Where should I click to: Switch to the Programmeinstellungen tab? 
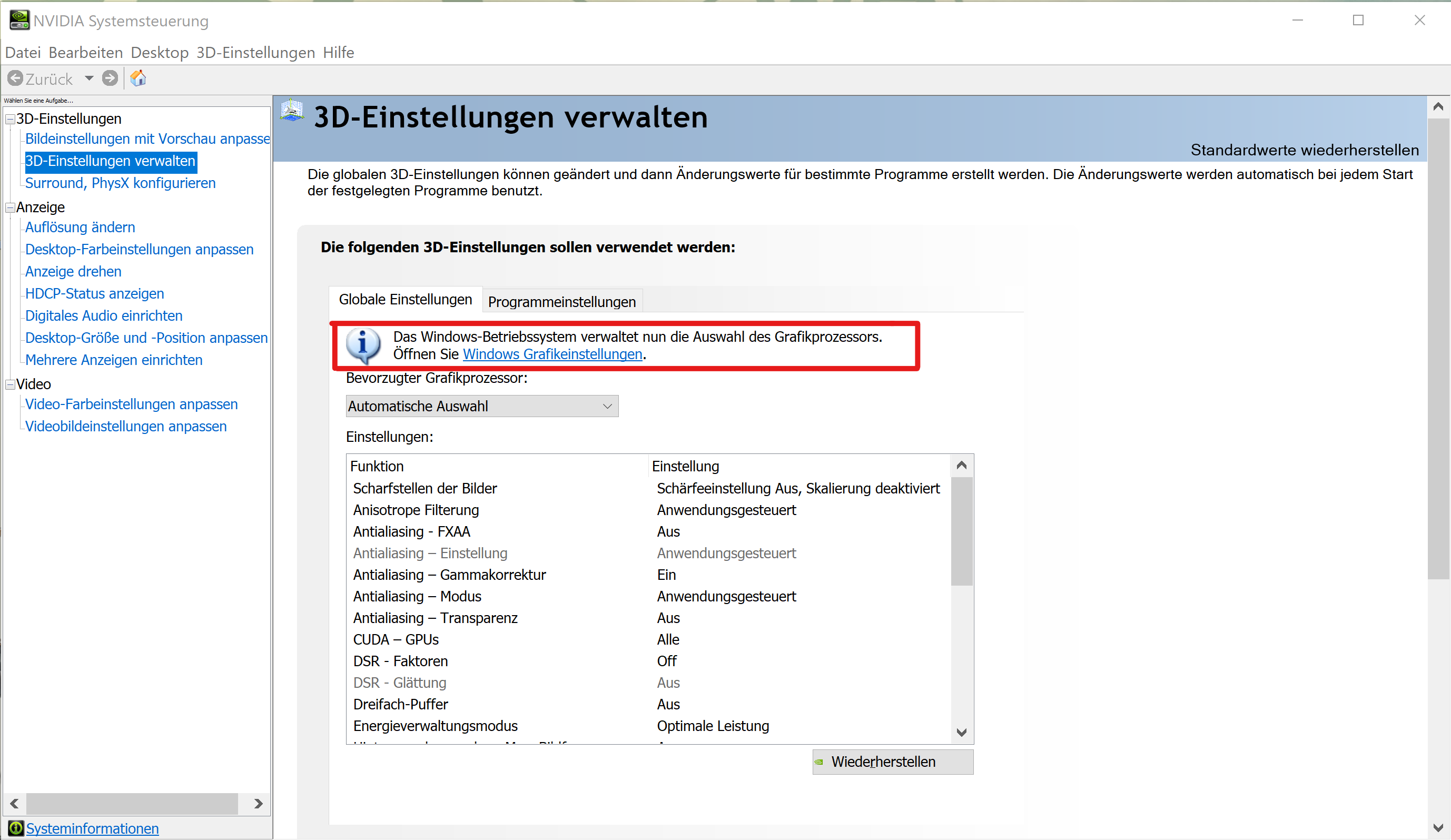click(x=561, y=302)
